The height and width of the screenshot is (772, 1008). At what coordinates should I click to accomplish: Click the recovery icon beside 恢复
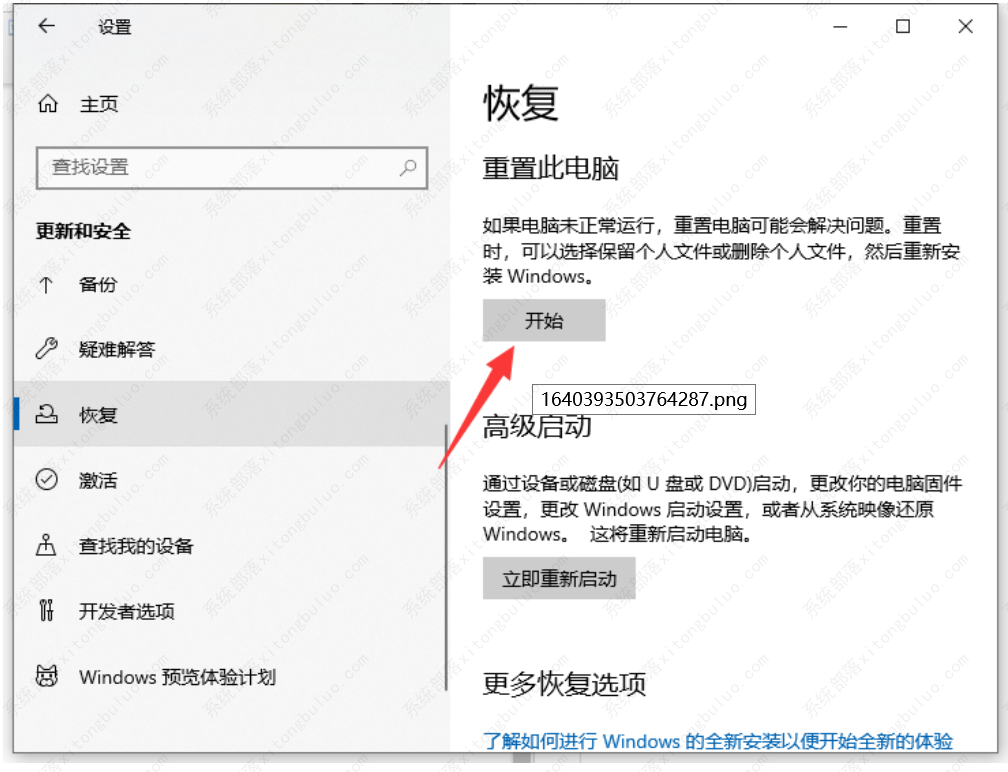pyautogui.click(x=47, y=414)
